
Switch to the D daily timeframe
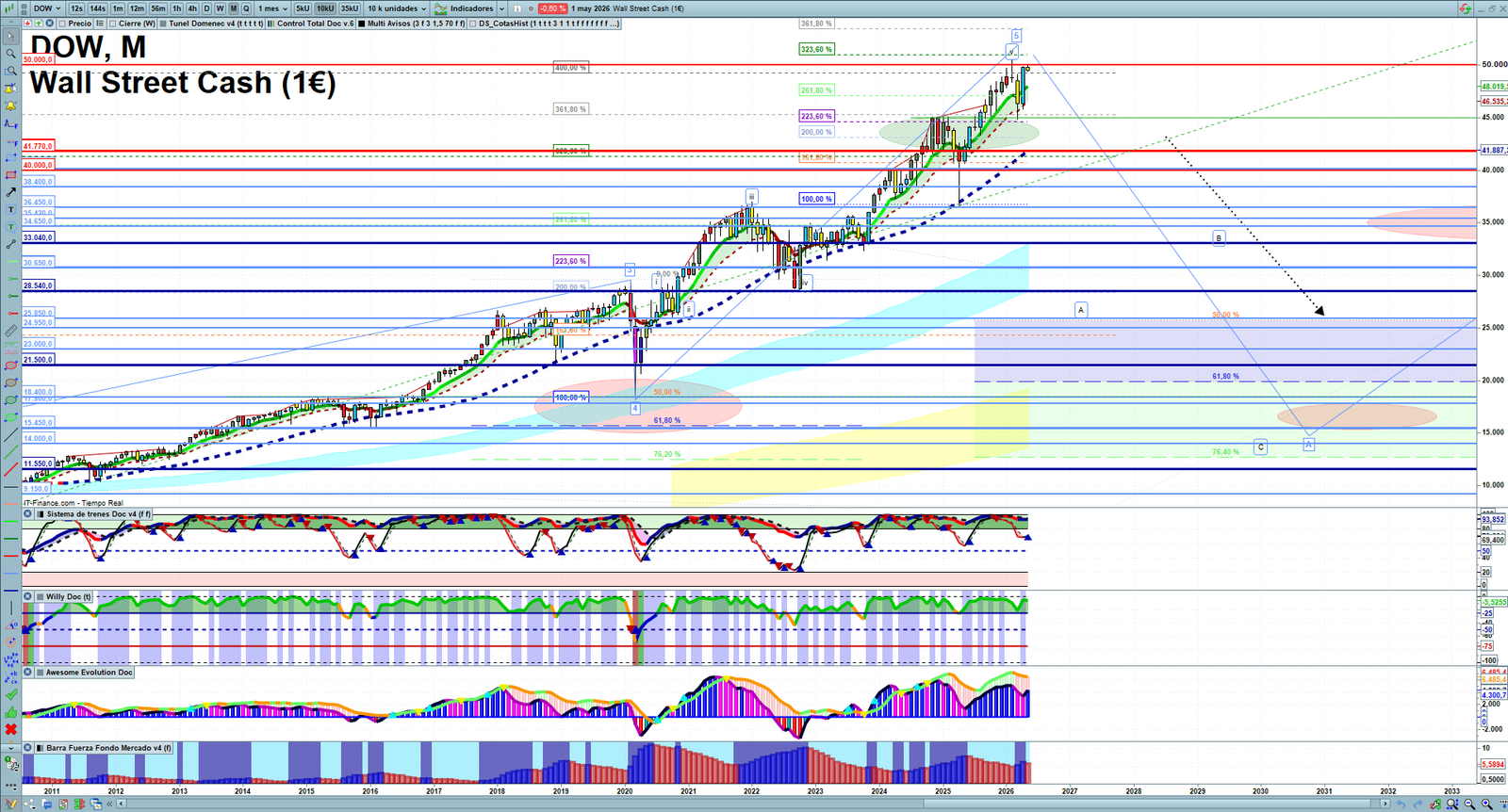coord(206,8)
